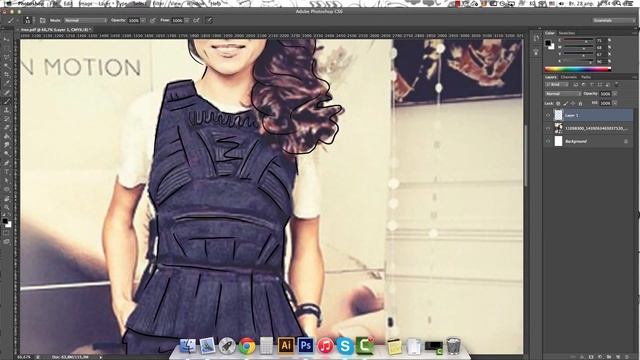Hide Layer 1 with its eye icon

tap(548, 116)
